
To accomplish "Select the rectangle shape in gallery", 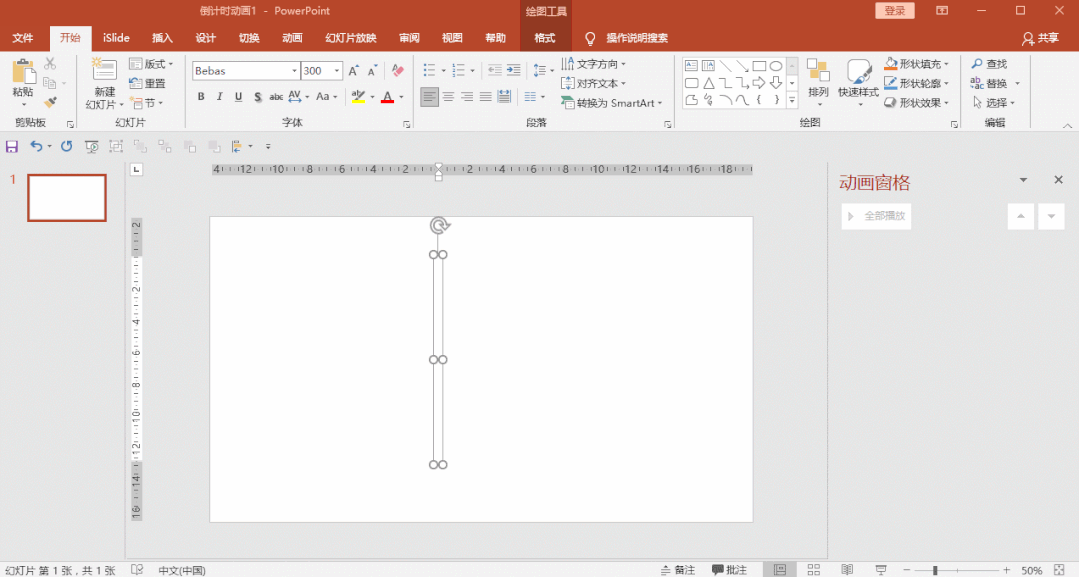I will 759,66.
